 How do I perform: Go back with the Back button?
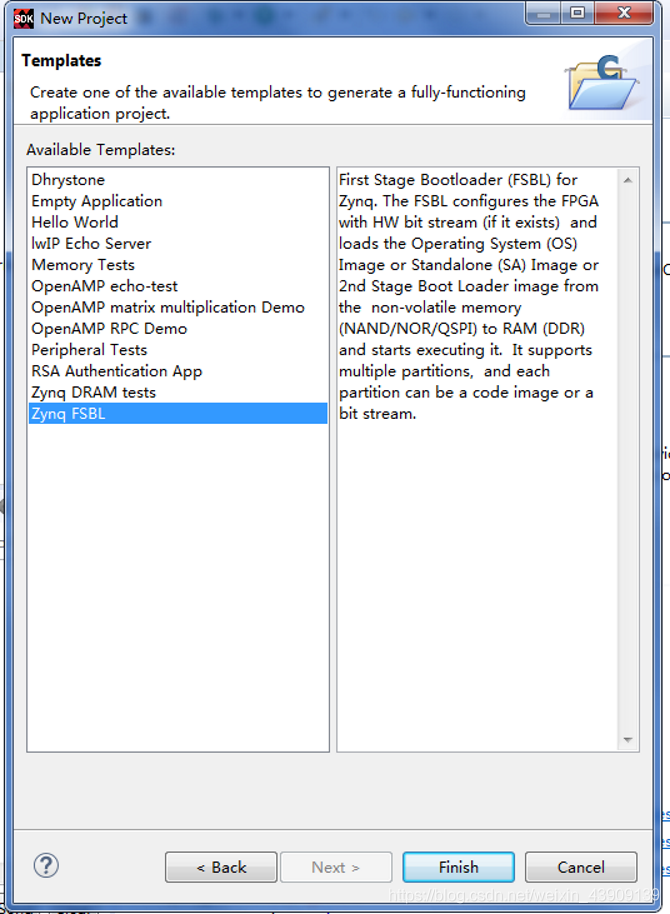(221, 867)
